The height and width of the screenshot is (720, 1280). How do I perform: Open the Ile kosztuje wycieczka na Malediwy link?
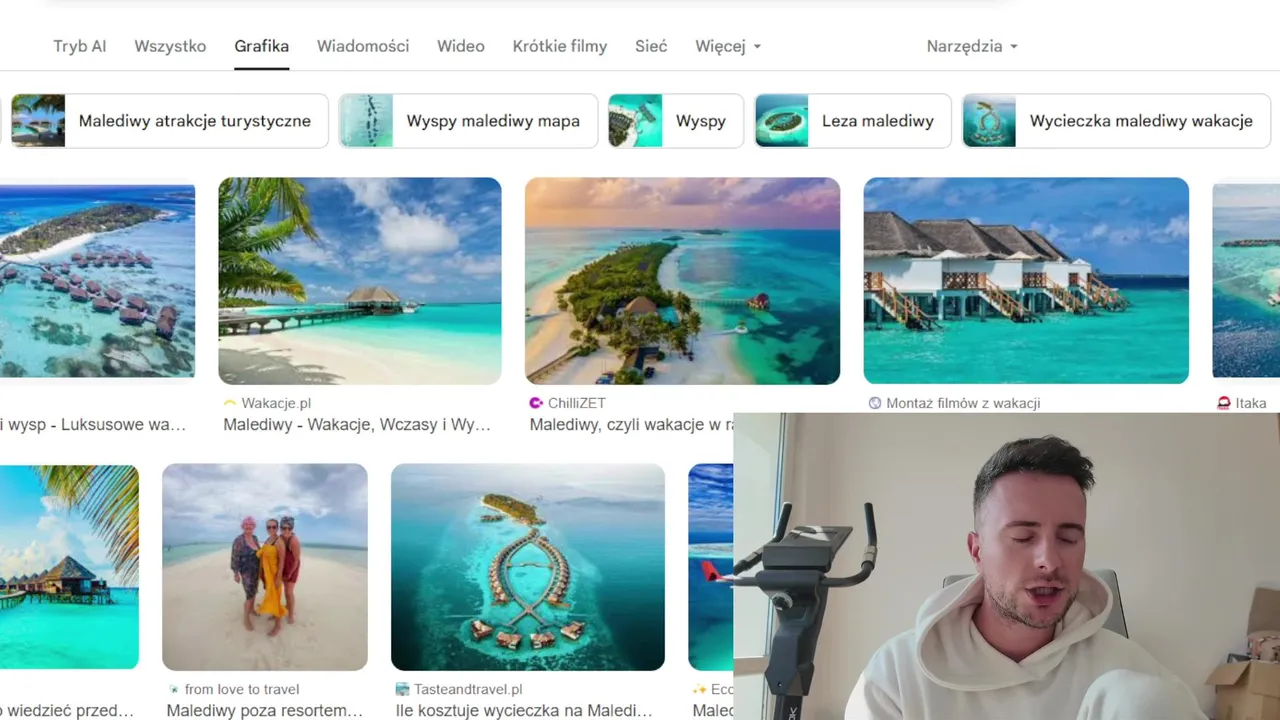pos(524,711)
